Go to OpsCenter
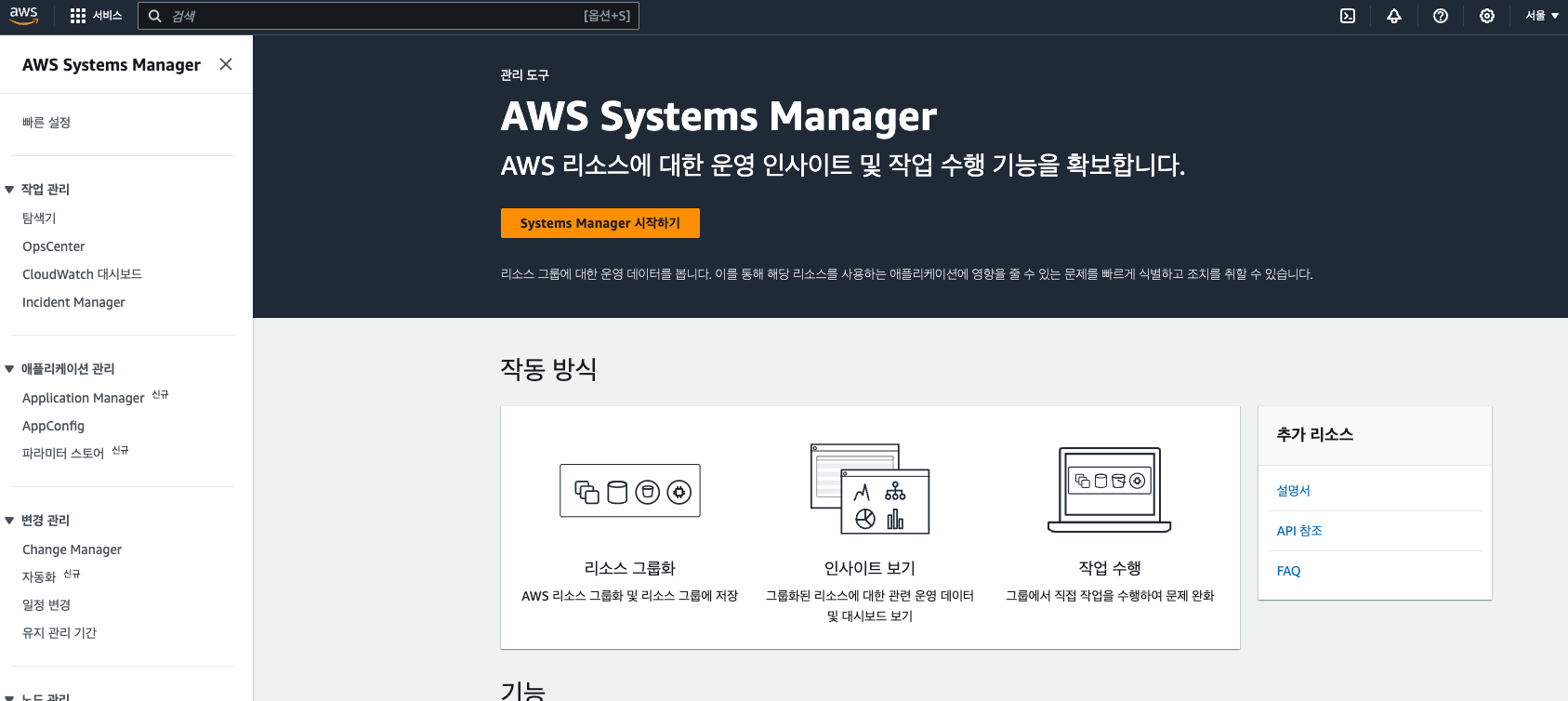This screenshot has width=1568, height=701. 54,246
